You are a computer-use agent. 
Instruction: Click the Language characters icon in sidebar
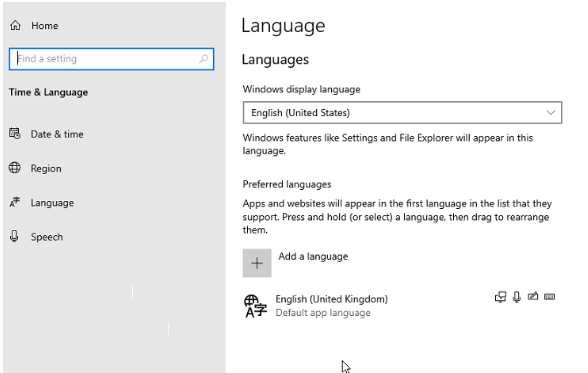click(x=15, y=202)
